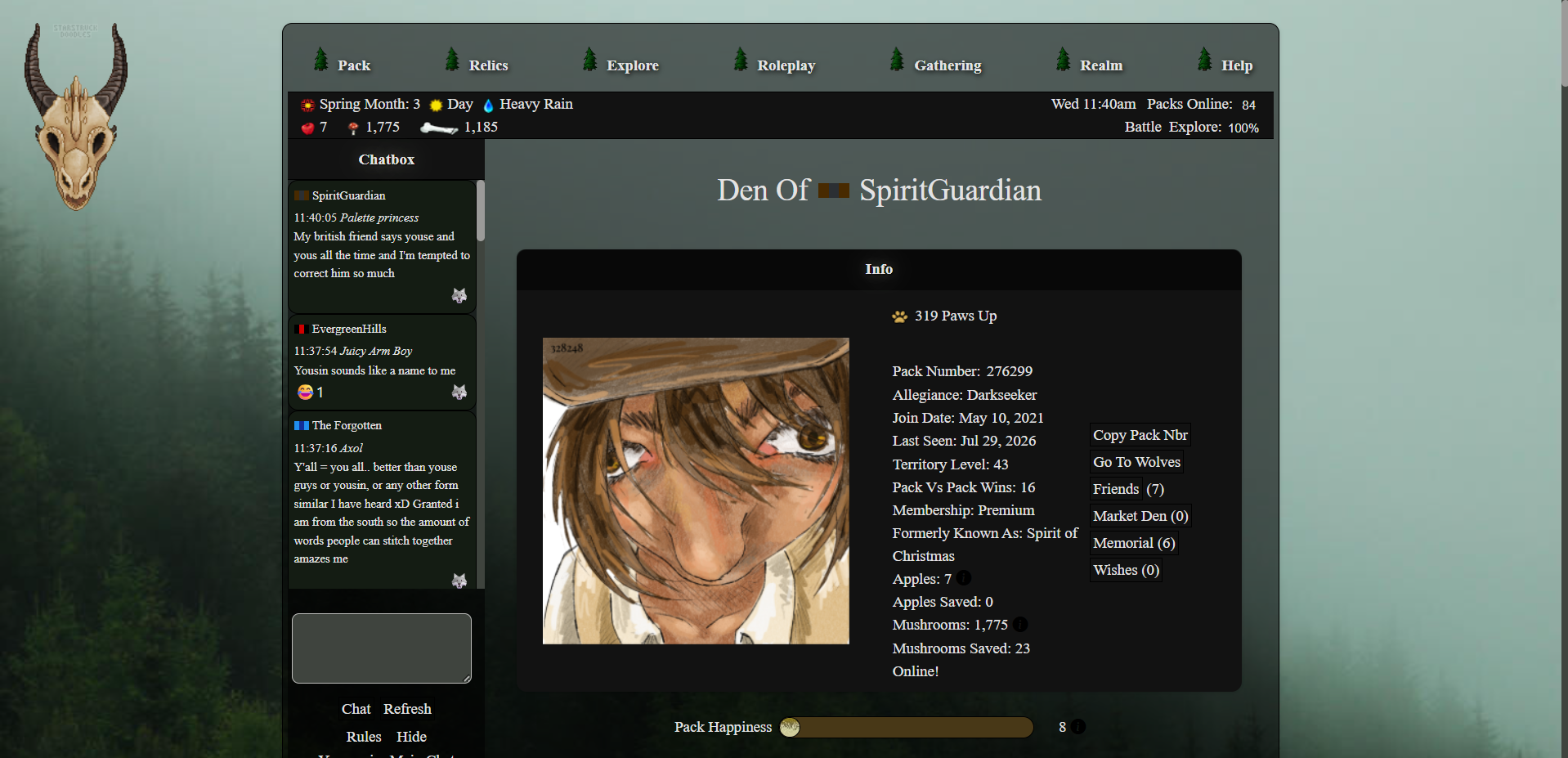Image resolution: width=1568 pixels, height=758 pixels.
Task: Click the EvergreenHills name in chatbox
Action: pos(349,329)
